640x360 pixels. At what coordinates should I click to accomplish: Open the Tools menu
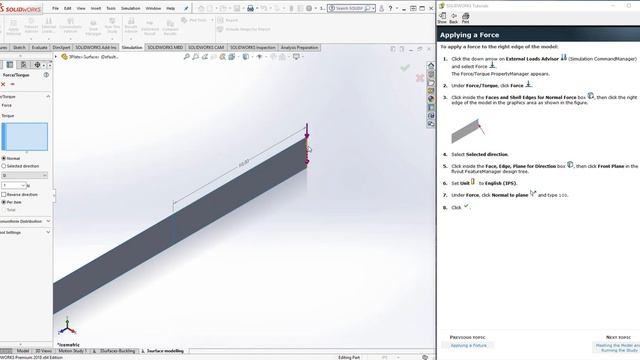(x=111, y=8)
